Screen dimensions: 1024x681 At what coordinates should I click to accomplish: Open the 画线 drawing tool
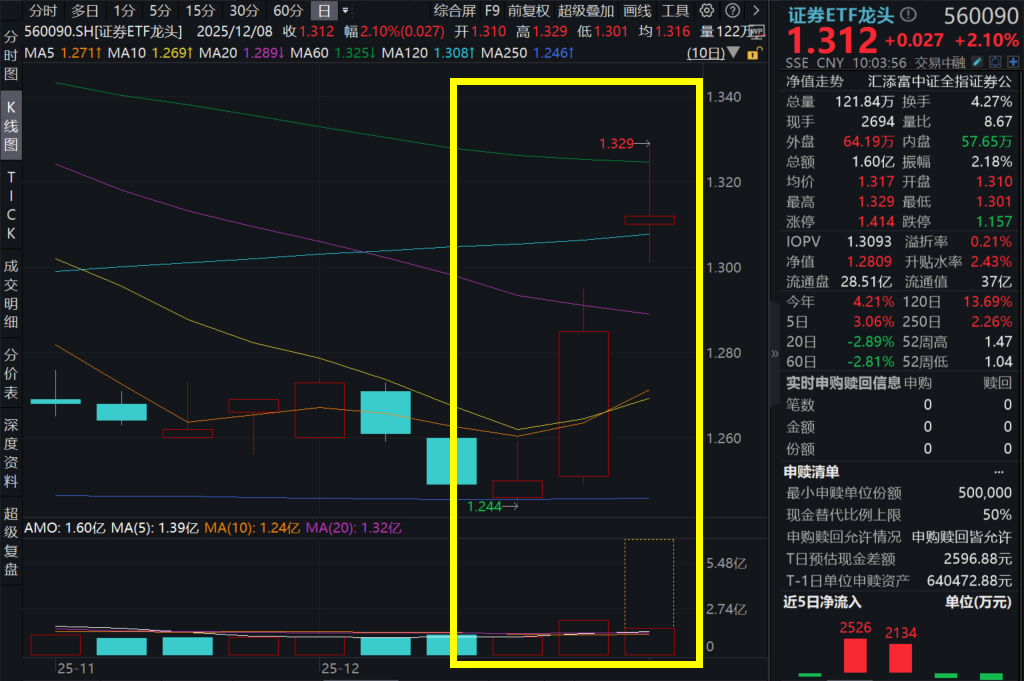tap(638, 12)
